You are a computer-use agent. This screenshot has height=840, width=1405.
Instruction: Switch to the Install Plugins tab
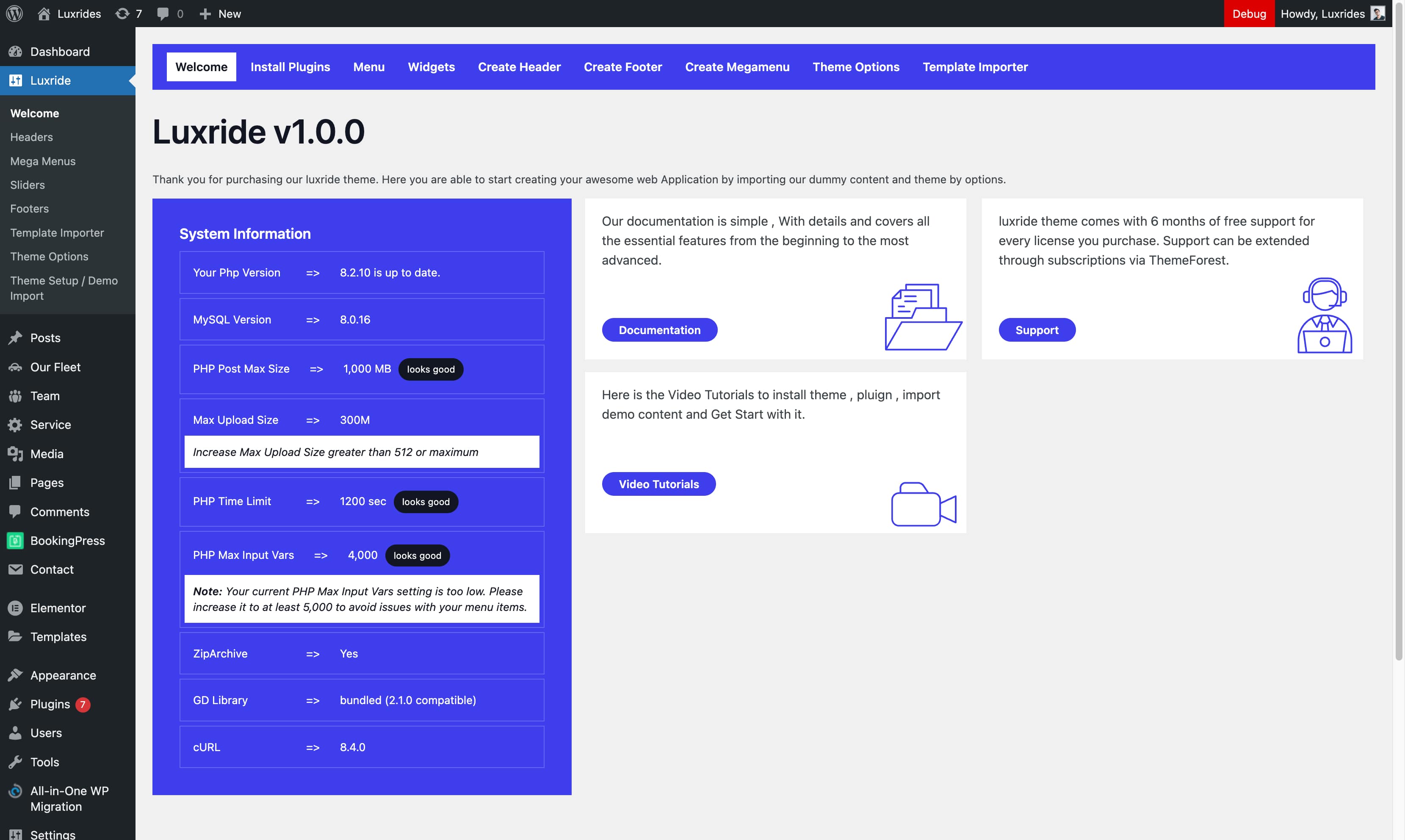290,67
